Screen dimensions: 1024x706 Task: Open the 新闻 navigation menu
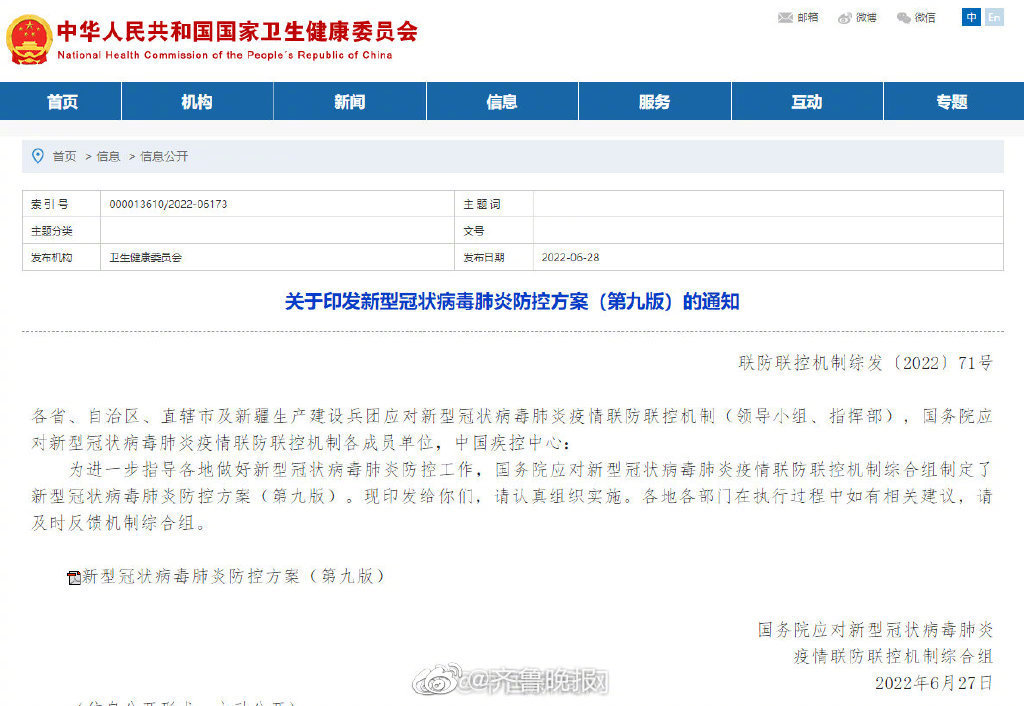[350, 101]
